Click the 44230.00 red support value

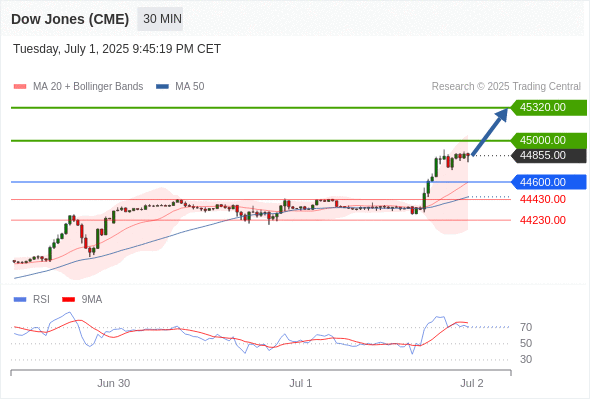point(543,220)
